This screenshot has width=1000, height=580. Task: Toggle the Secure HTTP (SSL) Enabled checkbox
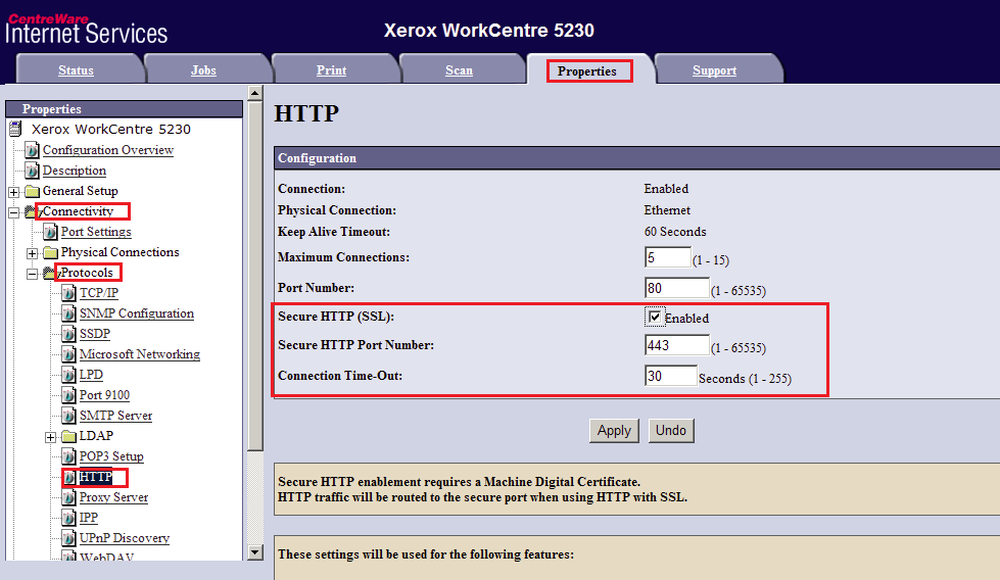(655, 318)
